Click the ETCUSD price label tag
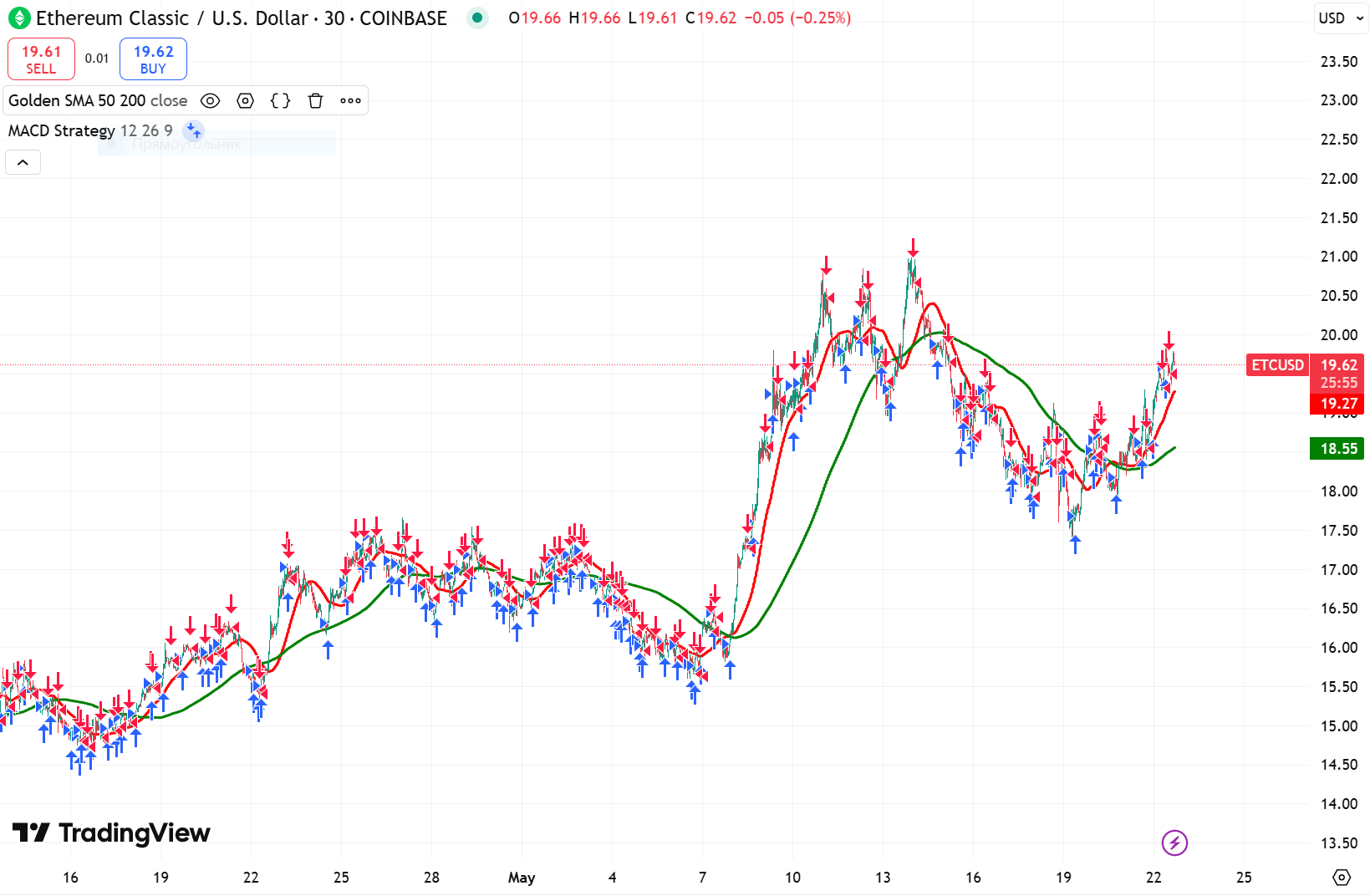 point(1277,365)
